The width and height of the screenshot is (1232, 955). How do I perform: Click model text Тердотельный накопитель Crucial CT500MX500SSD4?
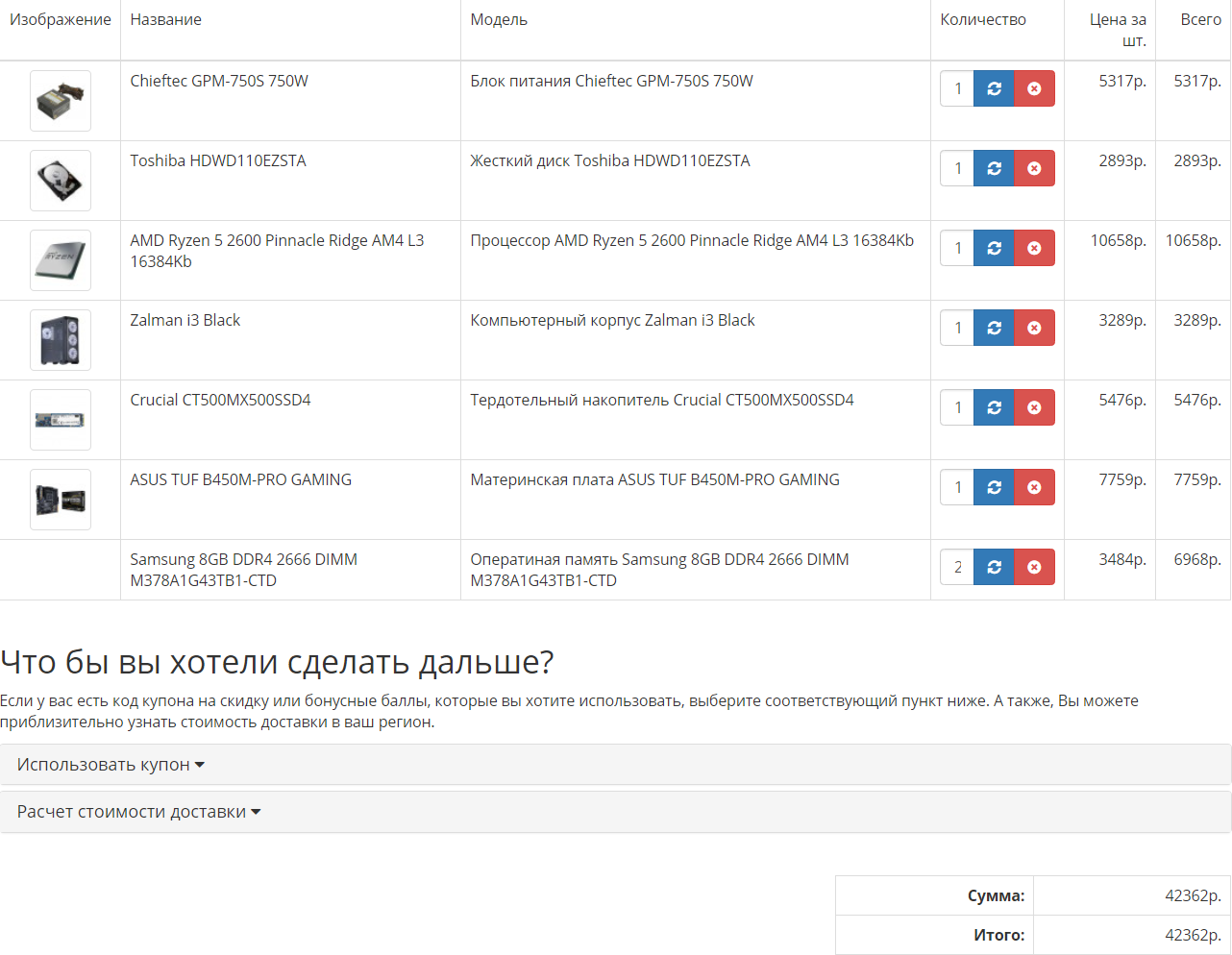pyautogui.click(x=662, y=400)
